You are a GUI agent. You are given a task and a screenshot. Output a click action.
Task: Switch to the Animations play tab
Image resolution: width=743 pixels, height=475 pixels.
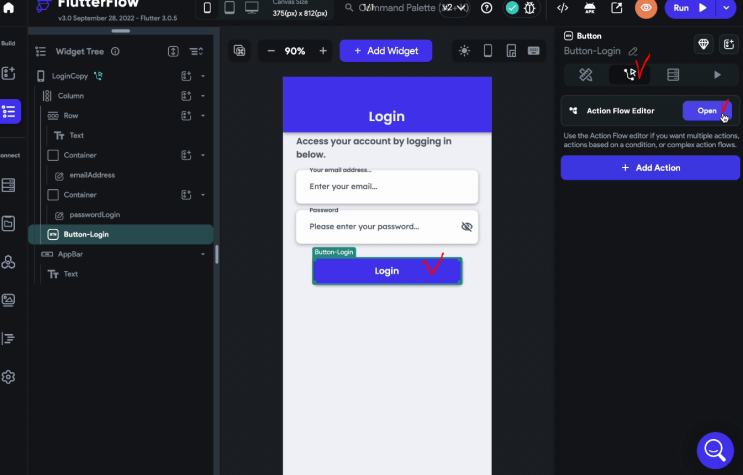pos(717,75)
